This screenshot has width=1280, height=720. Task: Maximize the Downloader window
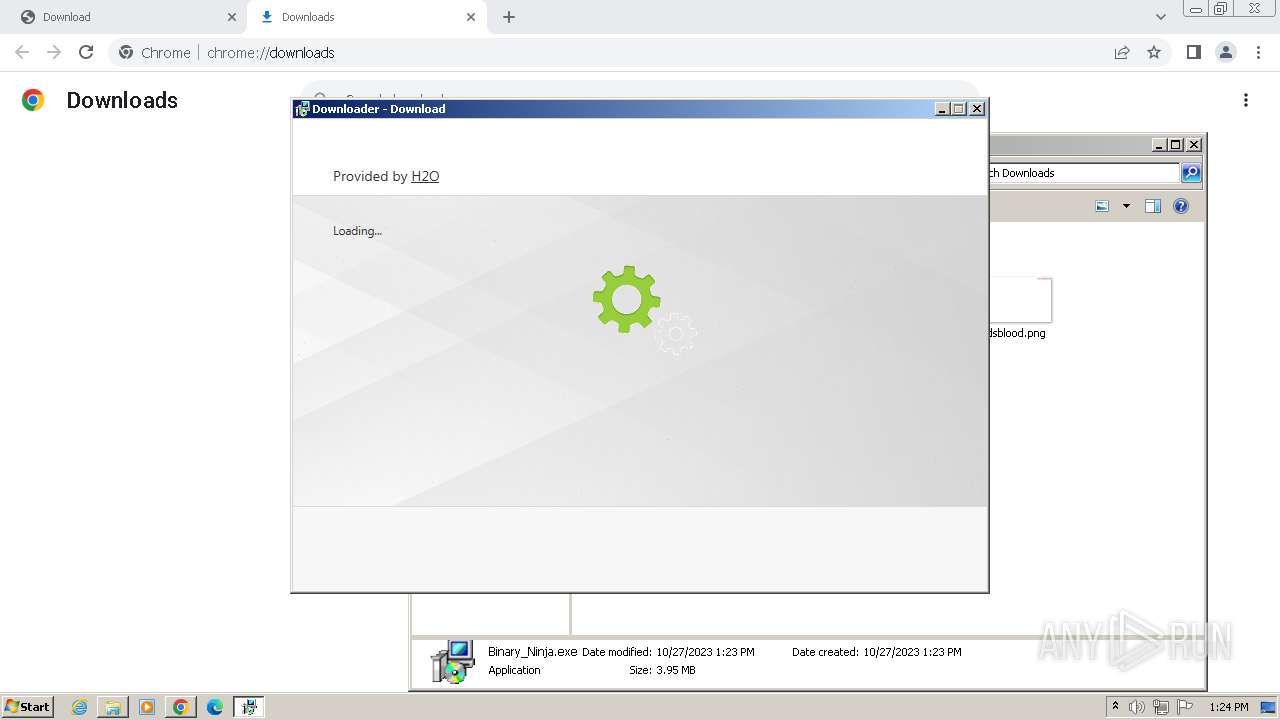[959, 109]
